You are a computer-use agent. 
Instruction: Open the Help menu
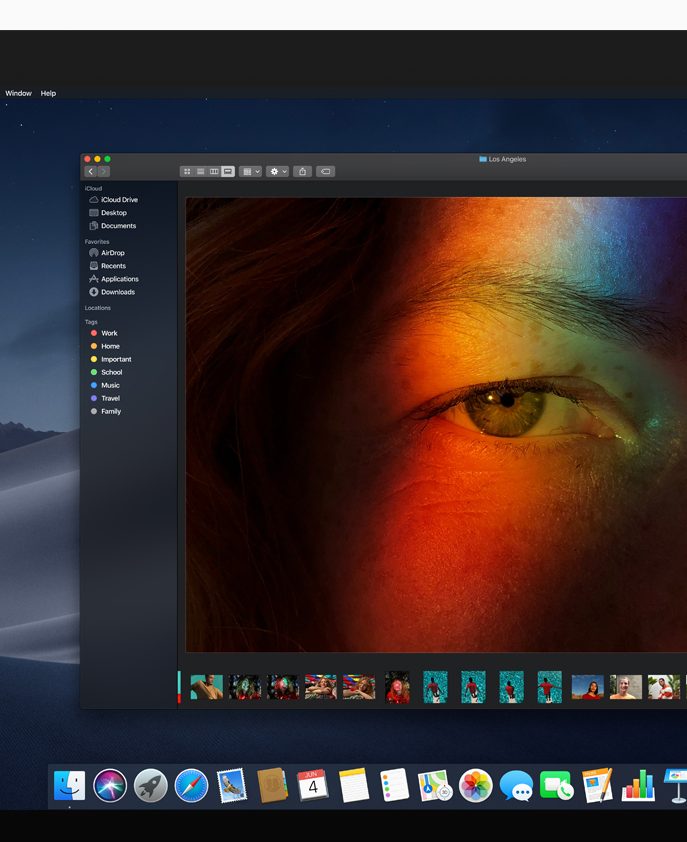[x=48, y=93]
